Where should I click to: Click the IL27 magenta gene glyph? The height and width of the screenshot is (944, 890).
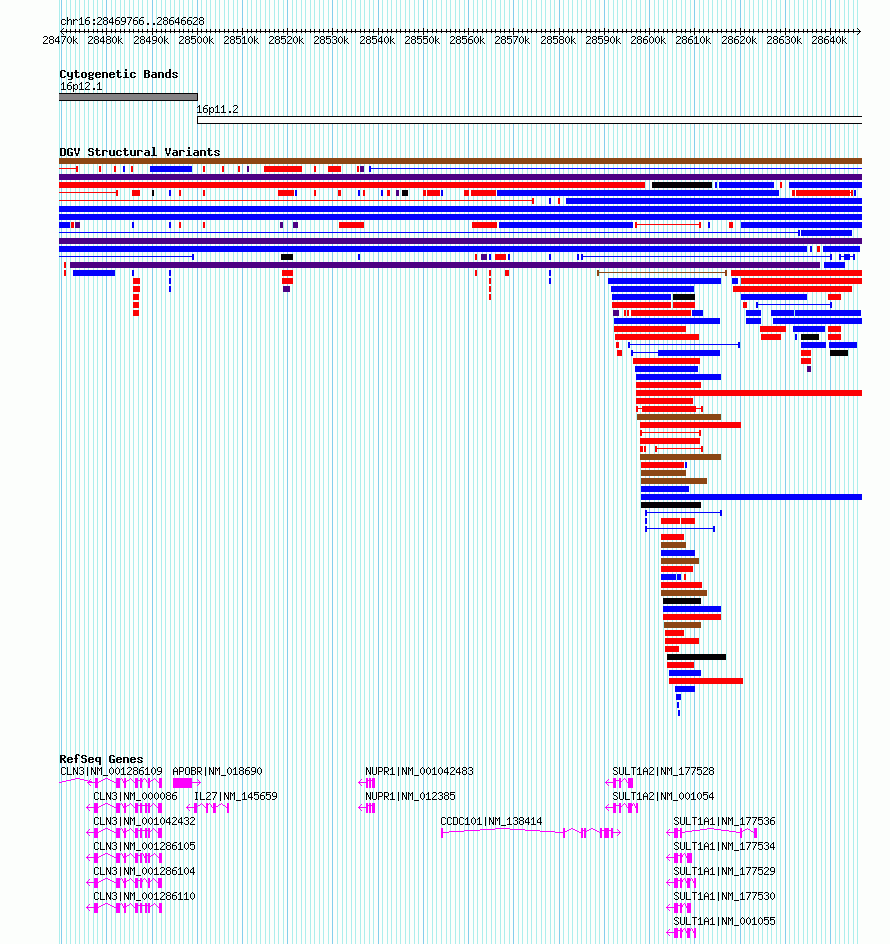[208, 808]
